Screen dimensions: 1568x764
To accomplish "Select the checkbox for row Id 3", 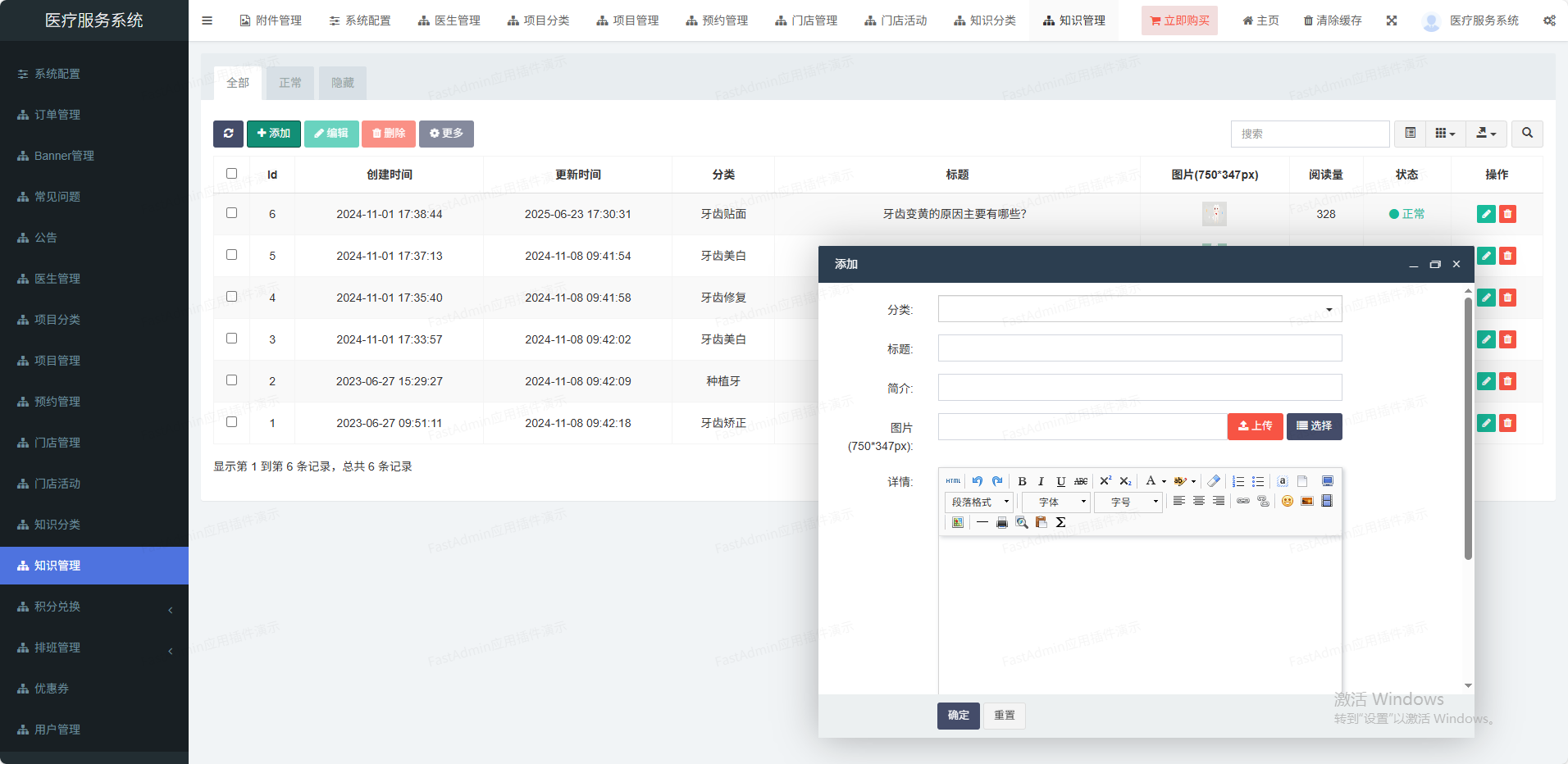I will click(231, 339).
